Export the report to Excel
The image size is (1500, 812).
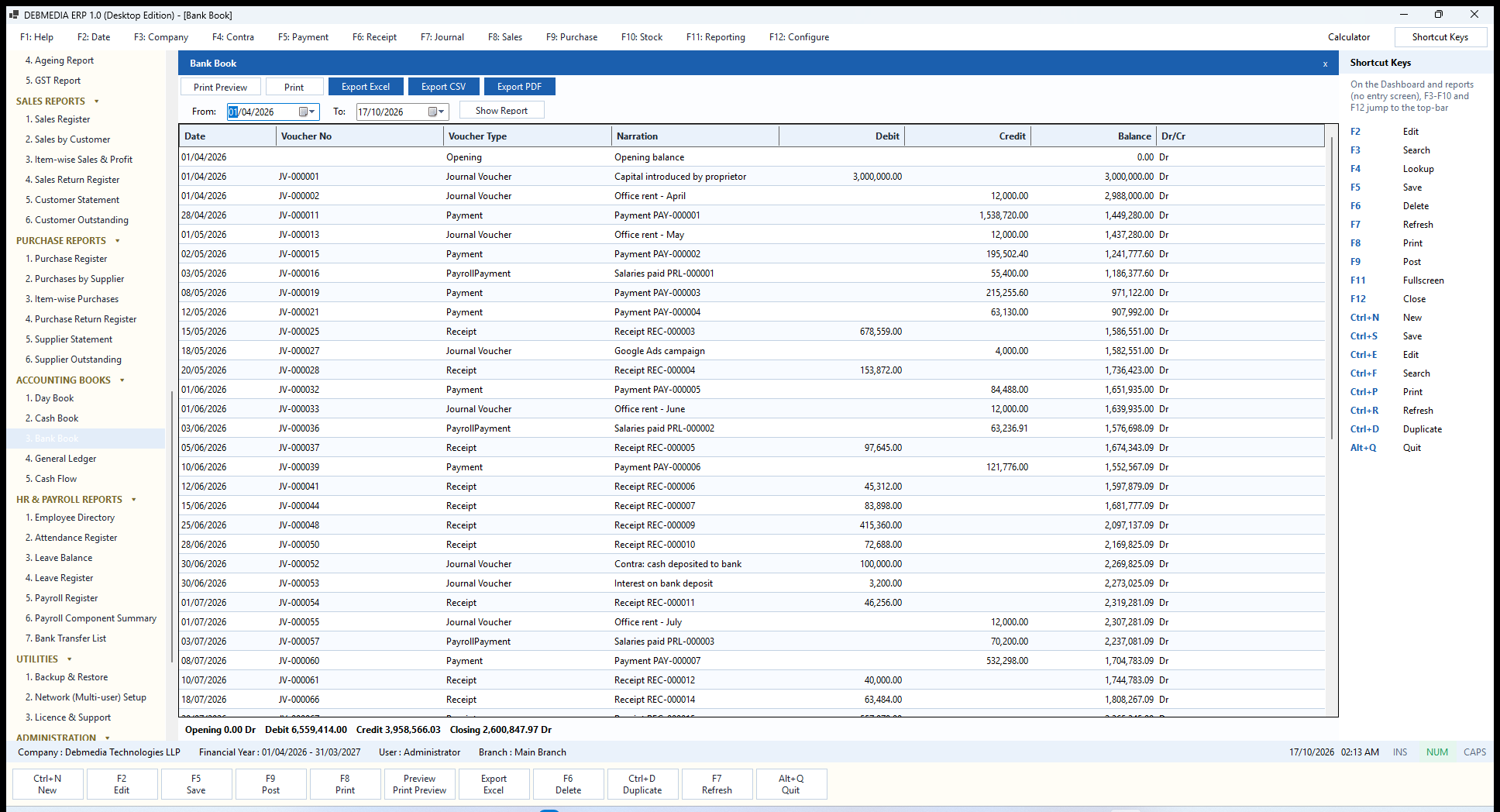366,87
